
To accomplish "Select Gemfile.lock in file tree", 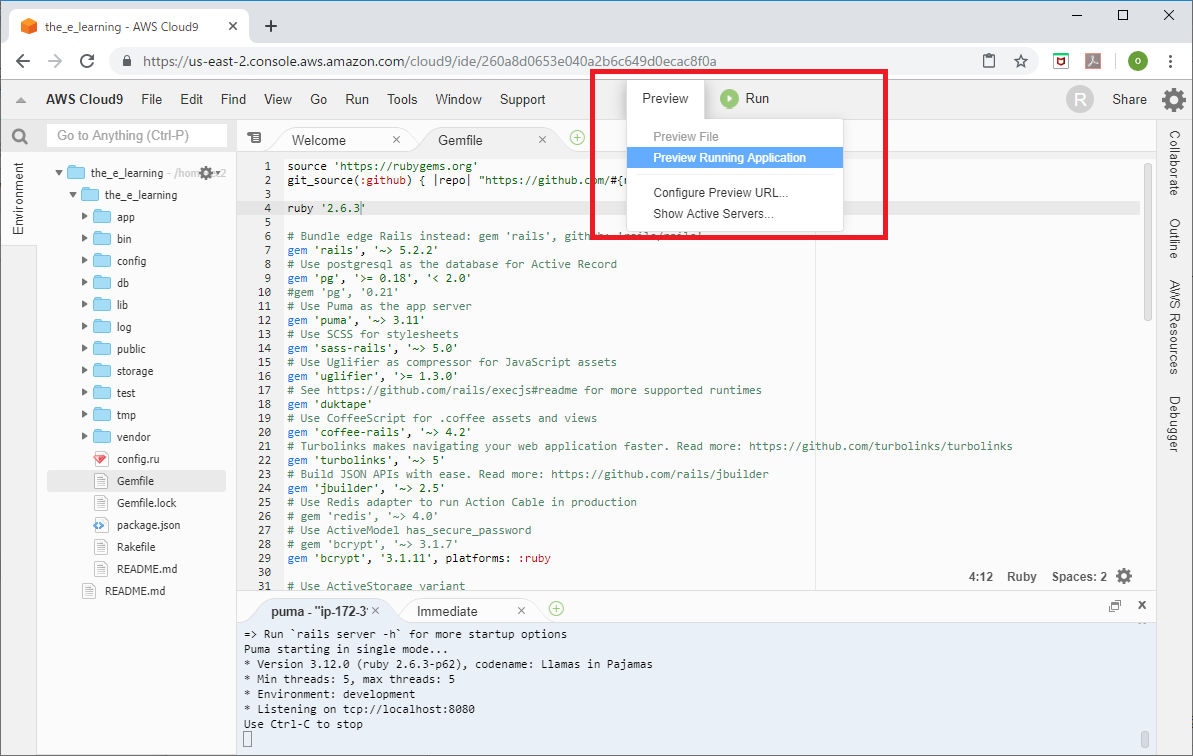I will pyautogui.click(x=146, y=503).
